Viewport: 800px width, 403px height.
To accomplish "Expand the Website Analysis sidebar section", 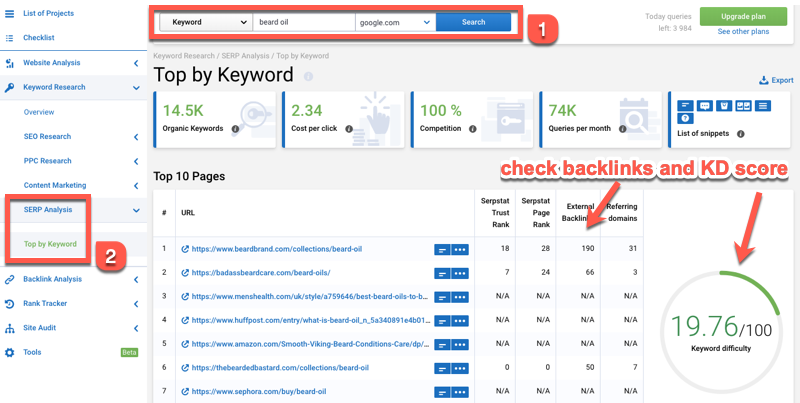I will pyautogui.click(x=136, y=63).
